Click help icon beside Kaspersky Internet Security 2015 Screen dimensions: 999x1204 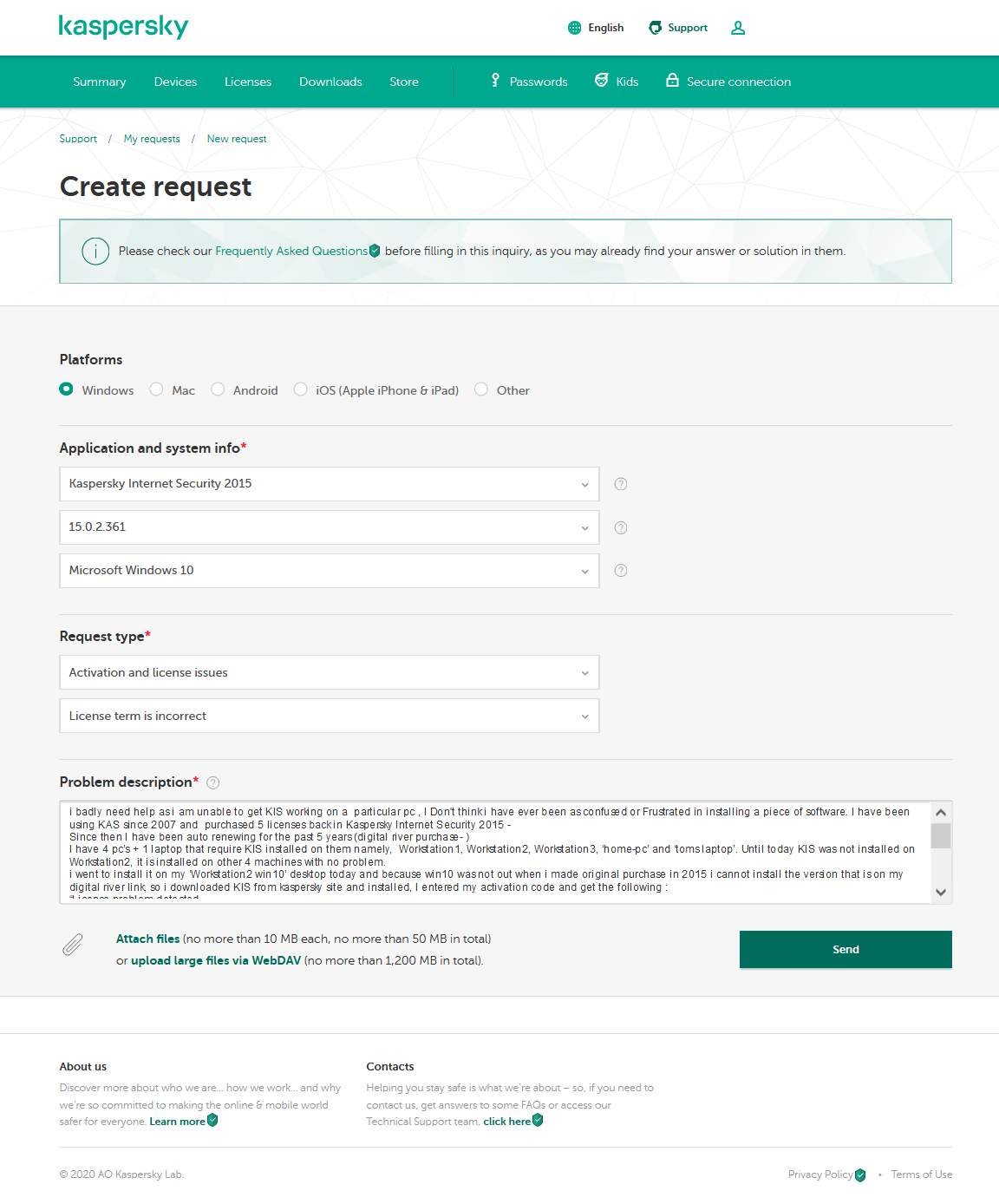(621, 484)
